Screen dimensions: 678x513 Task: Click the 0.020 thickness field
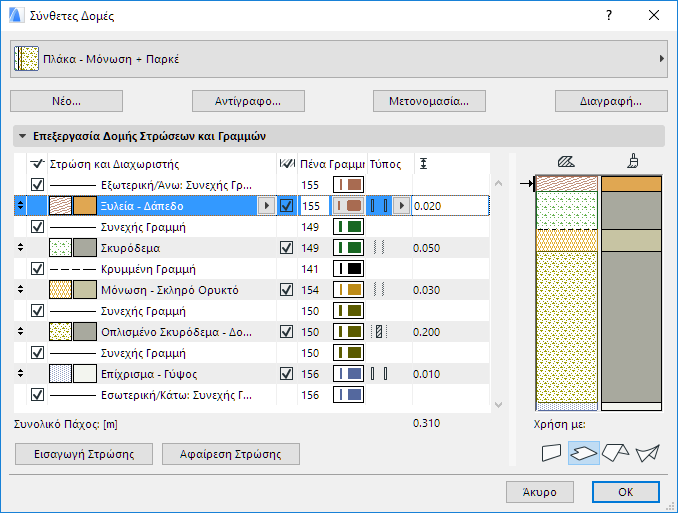[451, 206]
